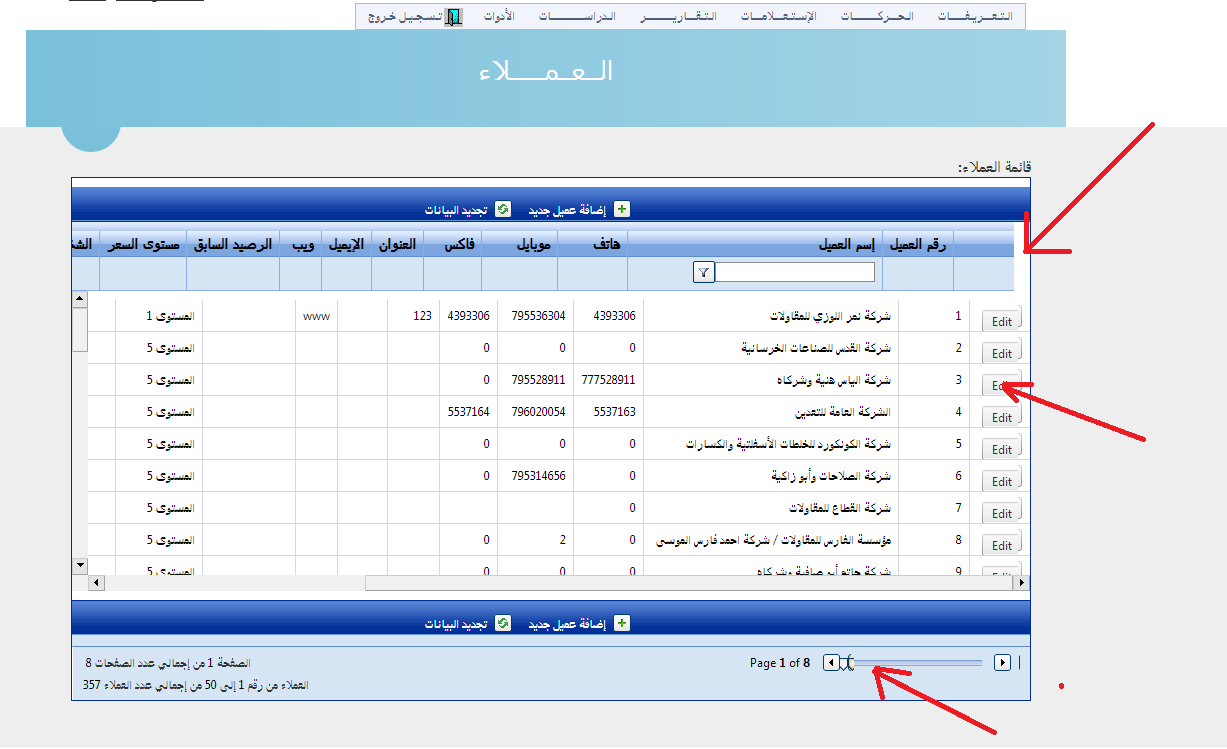Move the pager slider handle

[847, 662]
